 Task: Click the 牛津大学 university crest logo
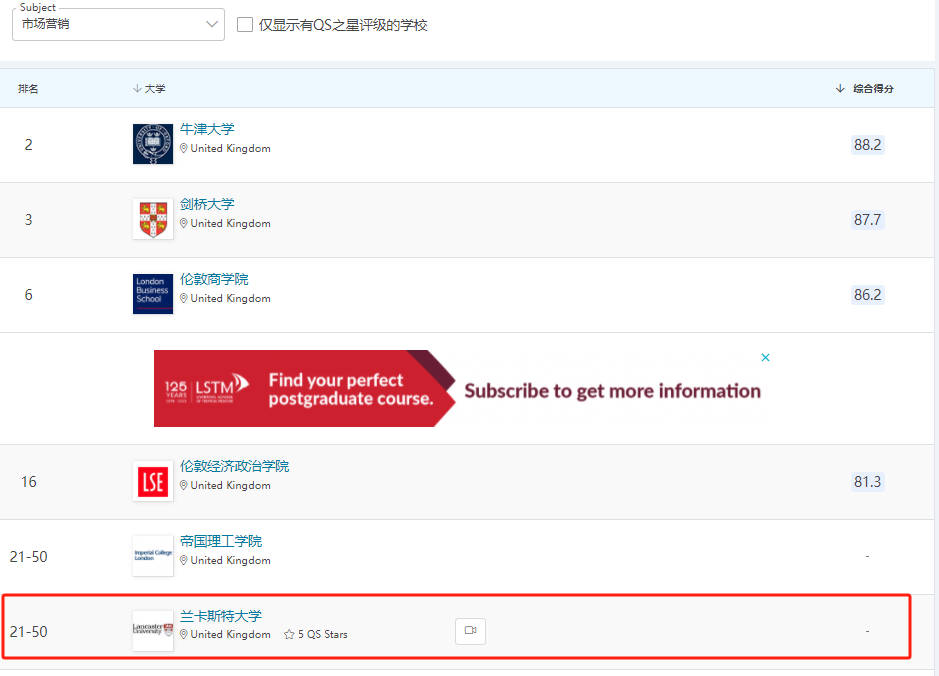click(152, 143)
